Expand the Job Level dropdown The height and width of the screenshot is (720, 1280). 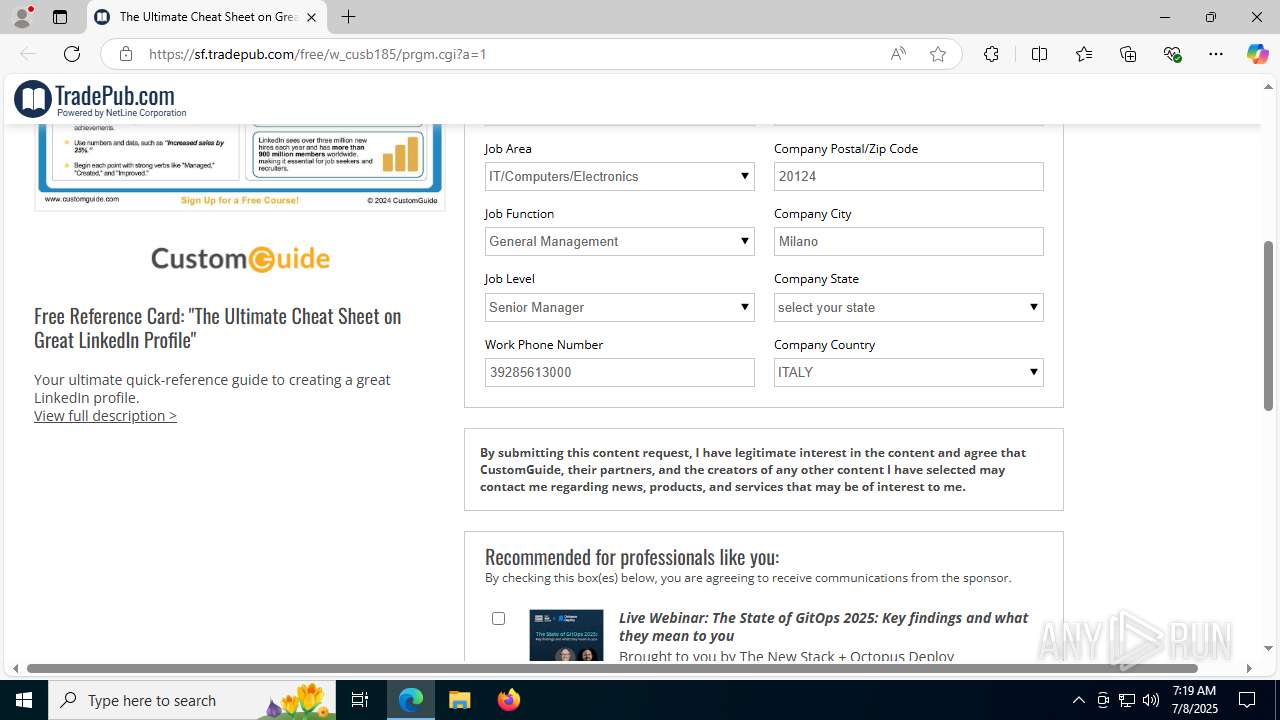619,307
